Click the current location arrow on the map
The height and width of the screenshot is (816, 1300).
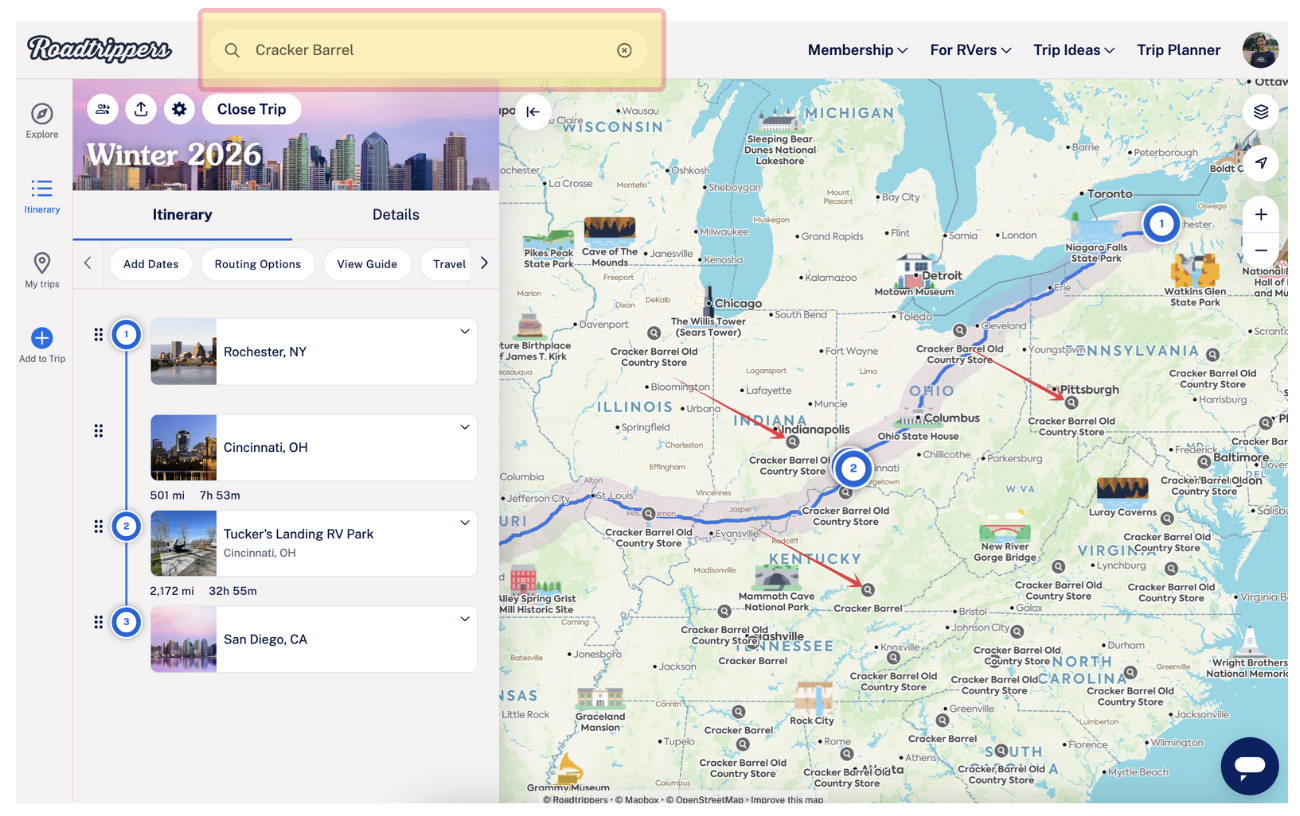[1261, 163]
